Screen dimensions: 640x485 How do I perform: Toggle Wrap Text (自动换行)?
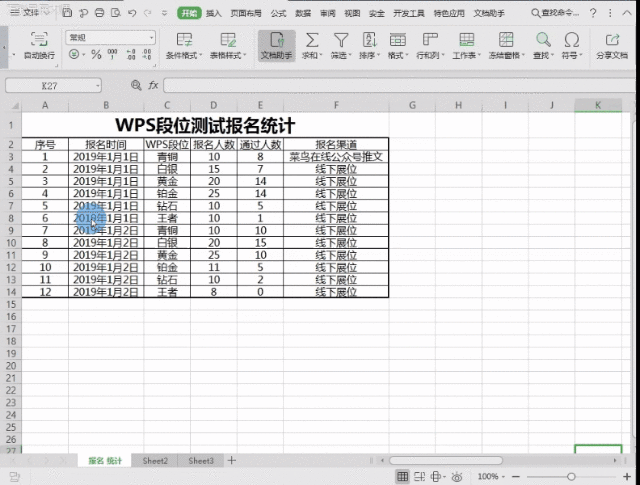(x=39, y=45)
